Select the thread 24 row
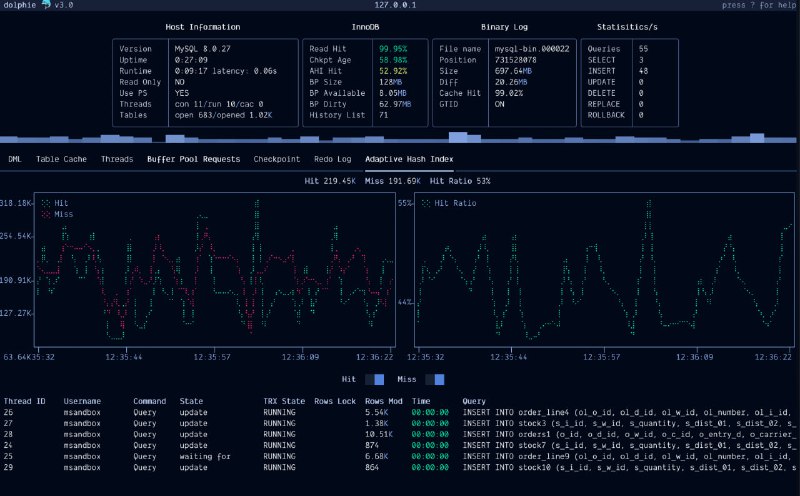800x496 pixels. coord(400,445)
